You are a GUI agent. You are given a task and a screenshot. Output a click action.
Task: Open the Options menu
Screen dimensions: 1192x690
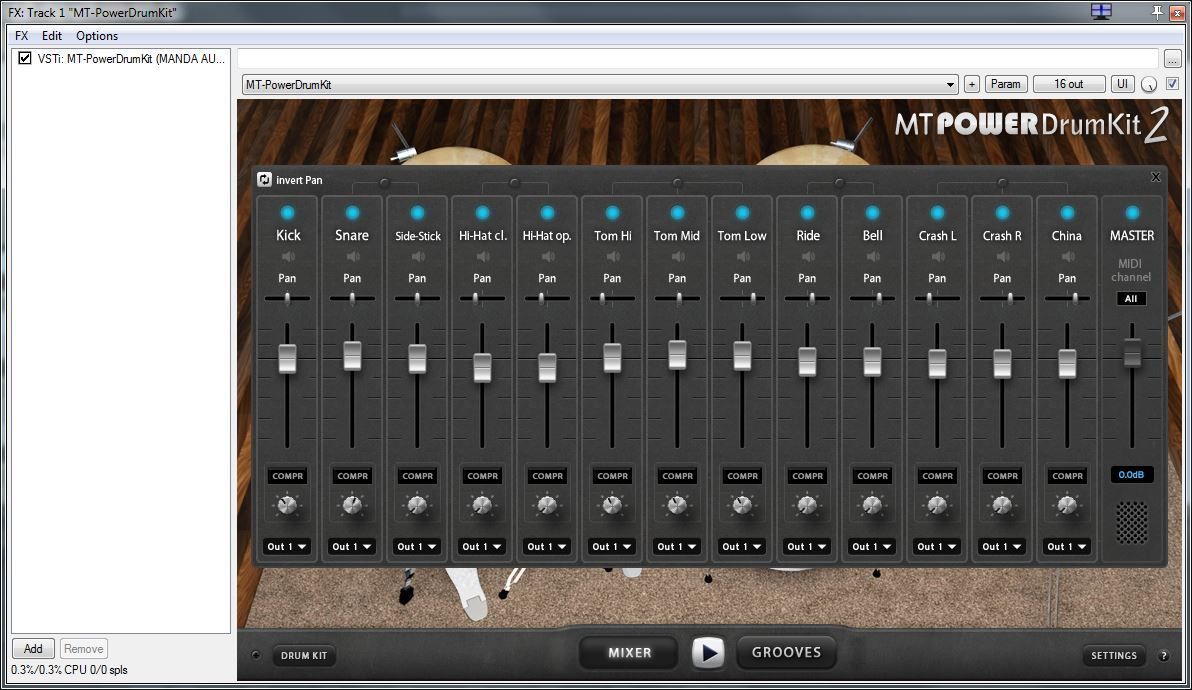[97, 36]
